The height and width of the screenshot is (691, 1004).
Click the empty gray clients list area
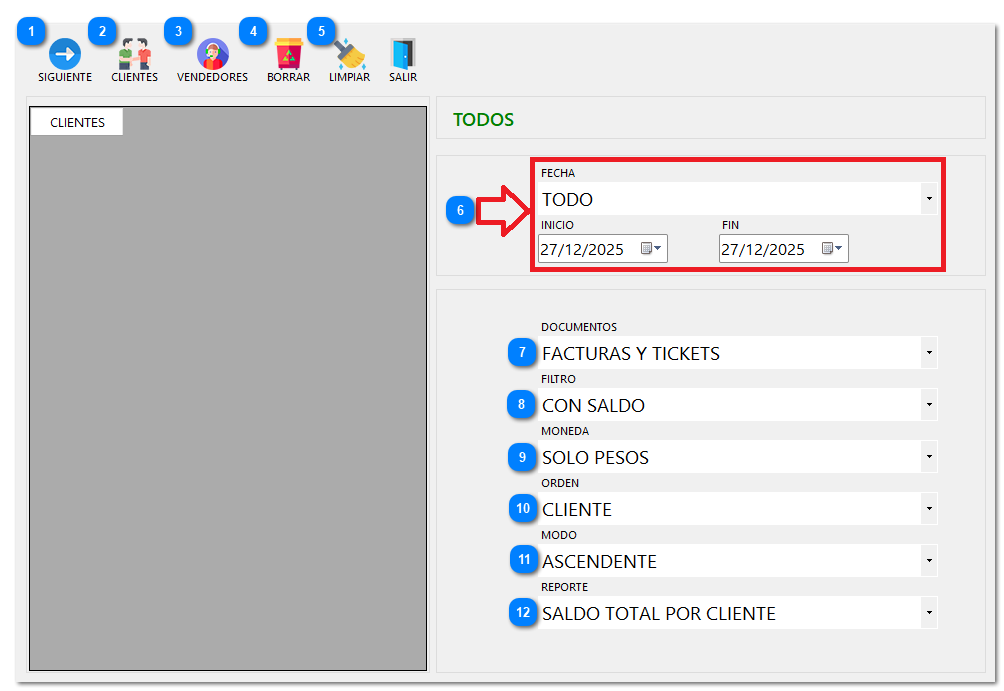(x=228, y=400)
